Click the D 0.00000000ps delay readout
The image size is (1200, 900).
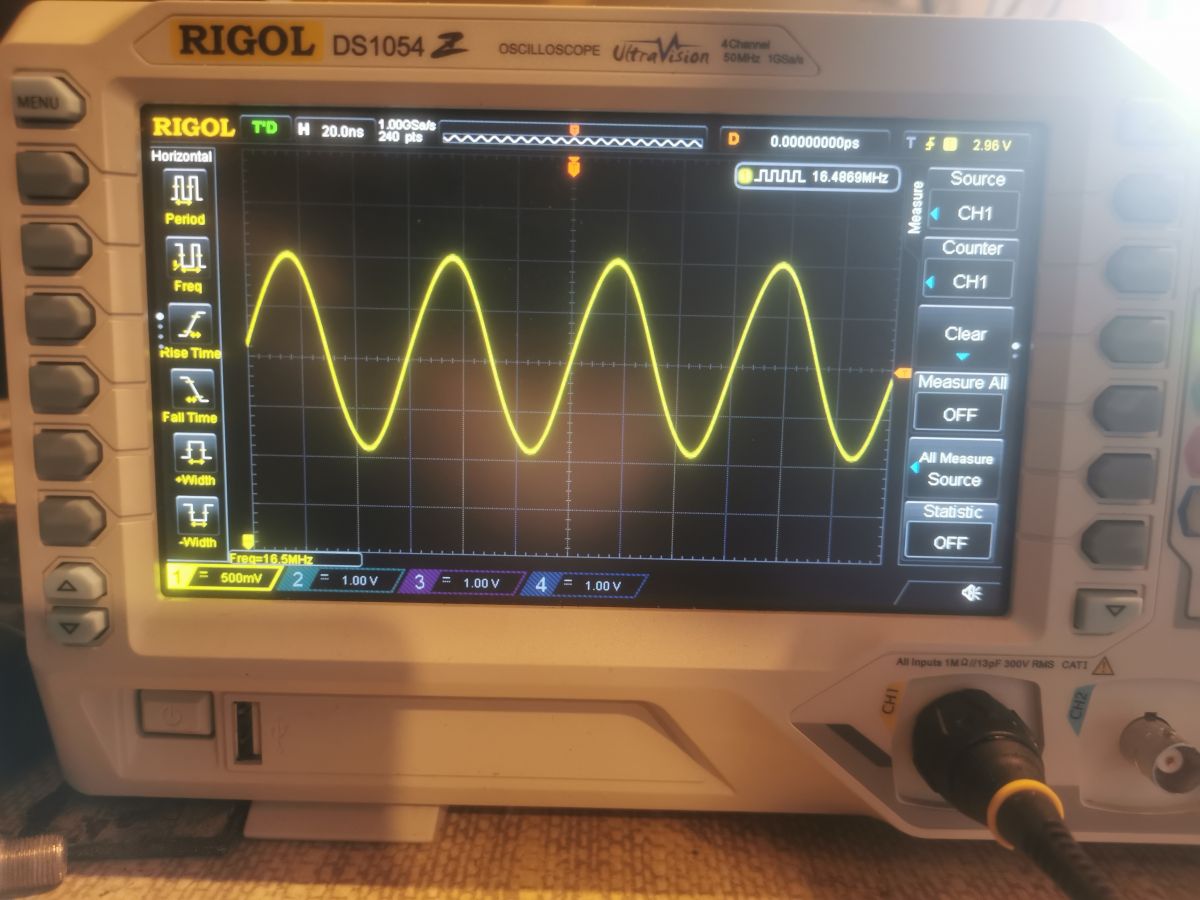point(805,142)
